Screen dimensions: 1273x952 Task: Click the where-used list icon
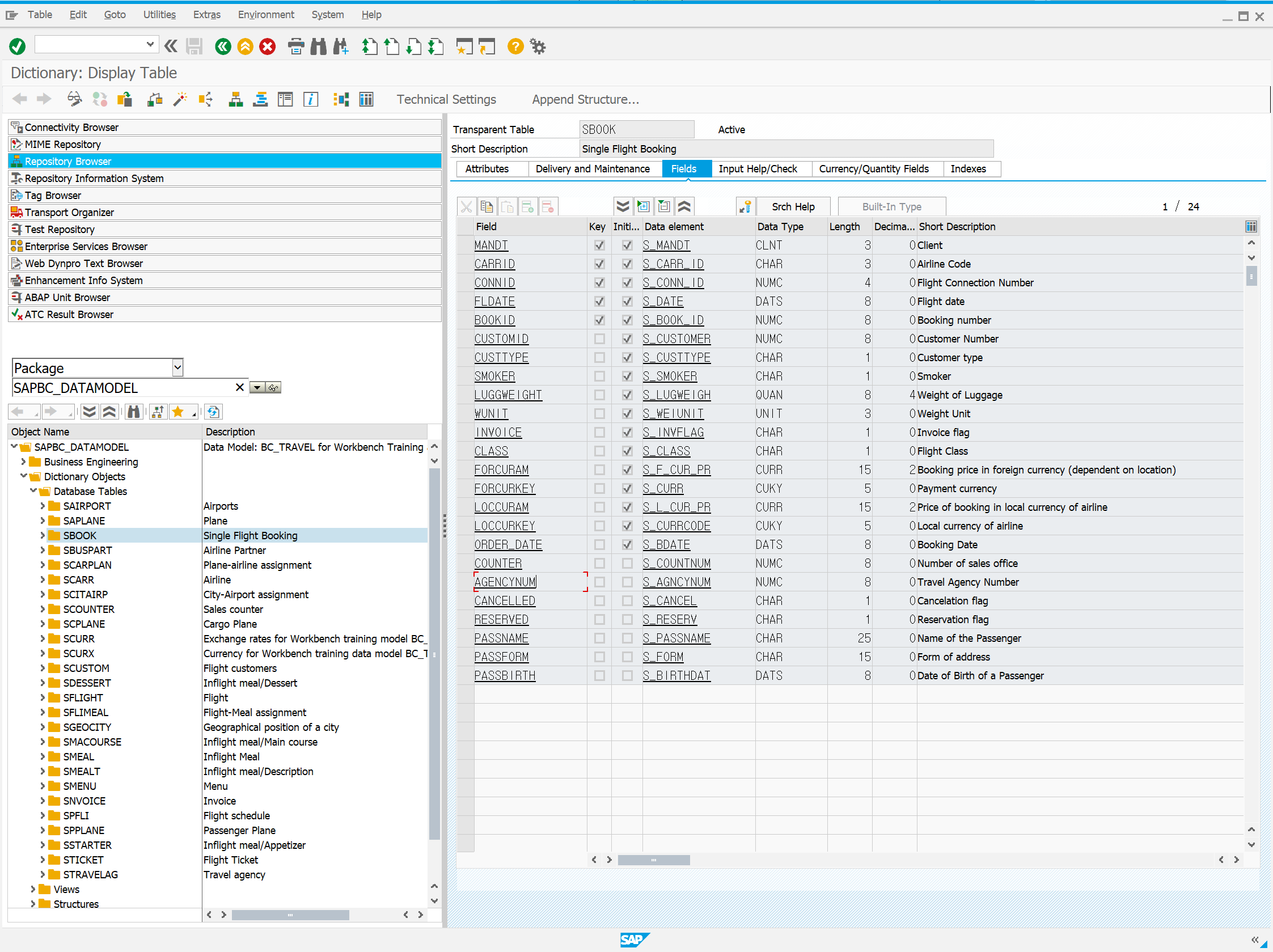[x=205, y=100]
